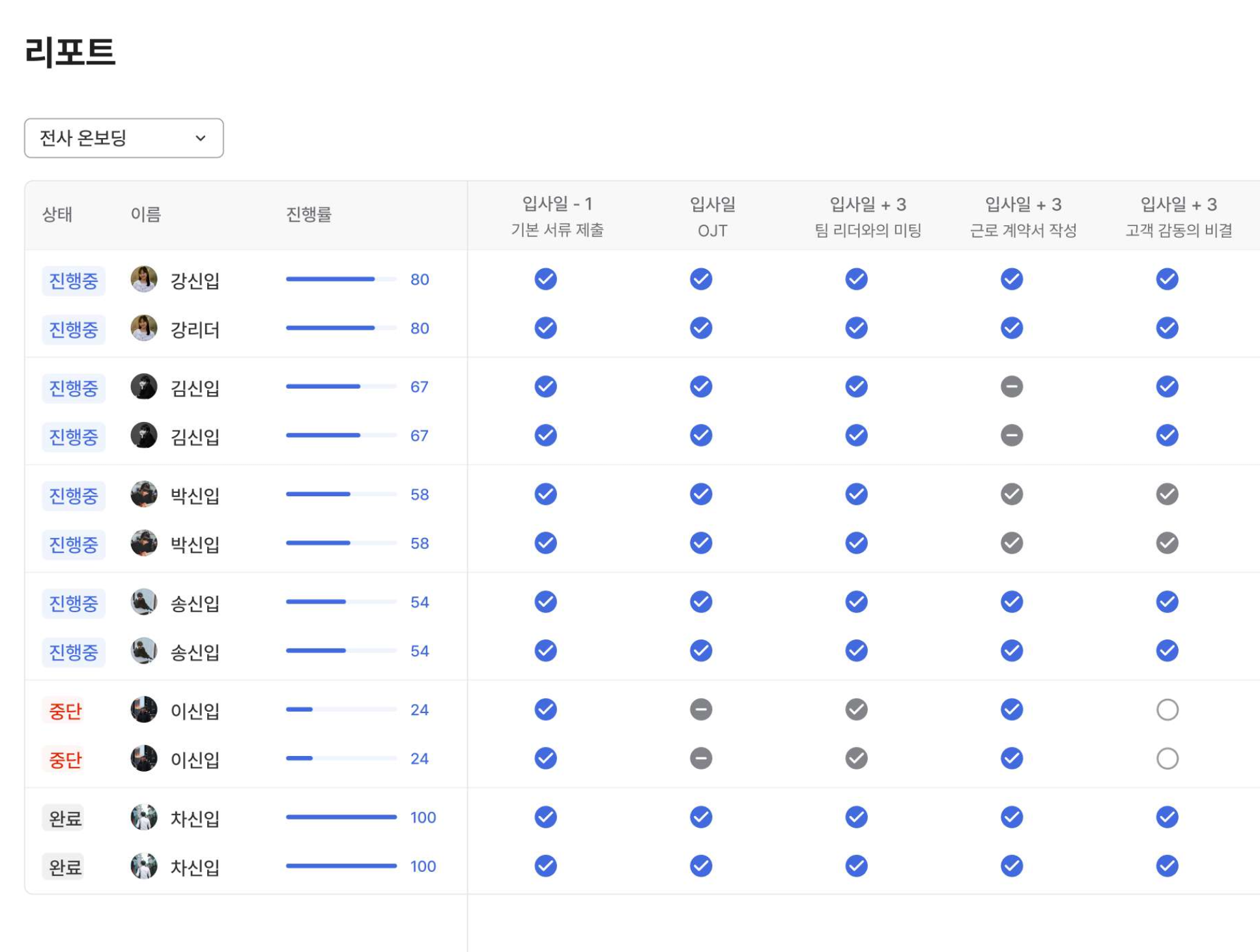Toggle second 이신입's empty circle checkbox
This screenshot has width=1260, height=952.
click(1166, 759)
